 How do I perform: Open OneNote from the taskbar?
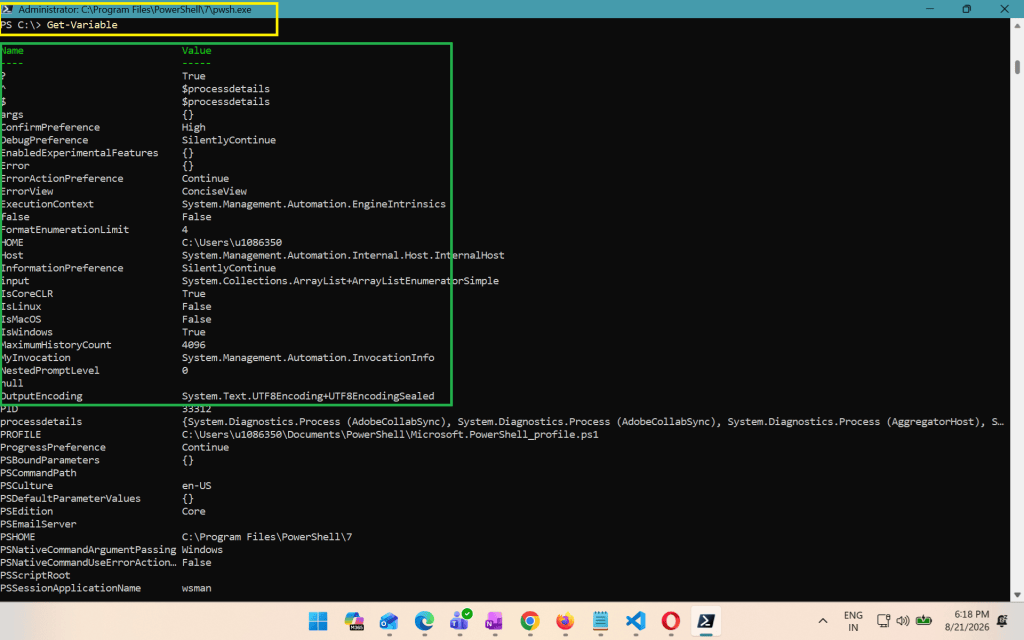tap(494, 621)
